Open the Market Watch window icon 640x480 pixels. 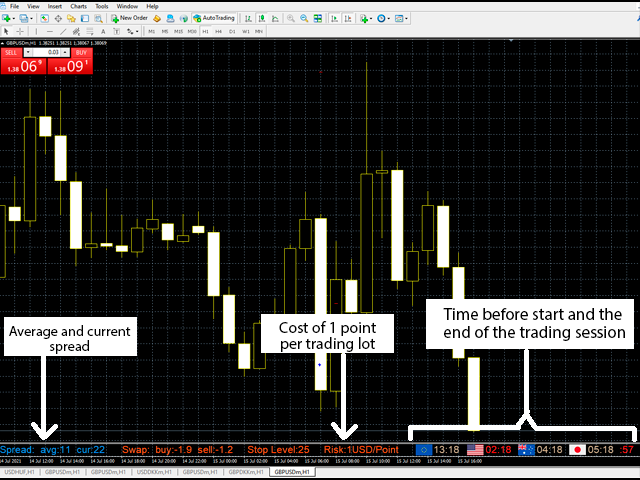[x=44, y=18]
